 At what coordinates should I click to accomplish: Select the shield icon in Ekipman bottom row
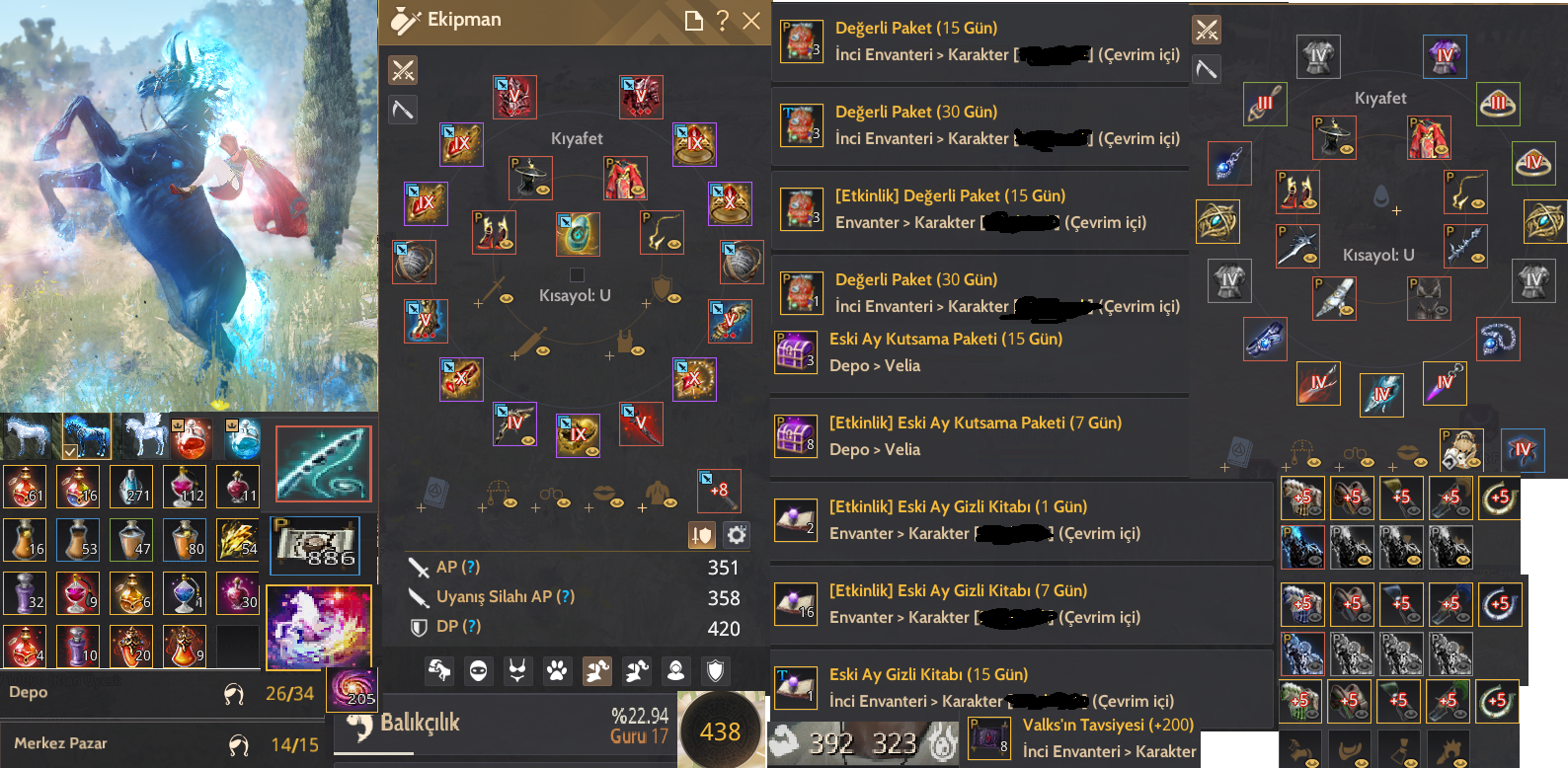(x=715, y=671)
